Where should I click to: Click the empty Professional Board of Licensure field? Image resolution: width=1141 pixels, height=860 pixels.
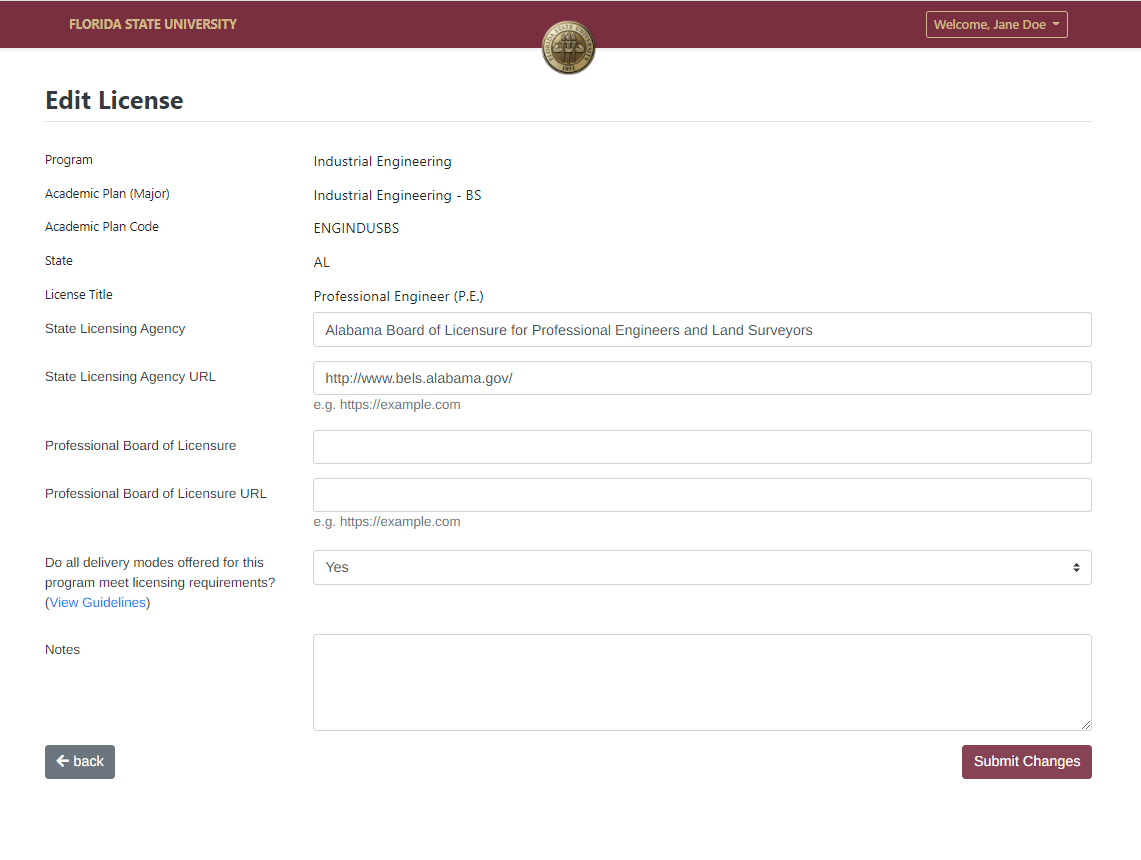click(700, 446)
